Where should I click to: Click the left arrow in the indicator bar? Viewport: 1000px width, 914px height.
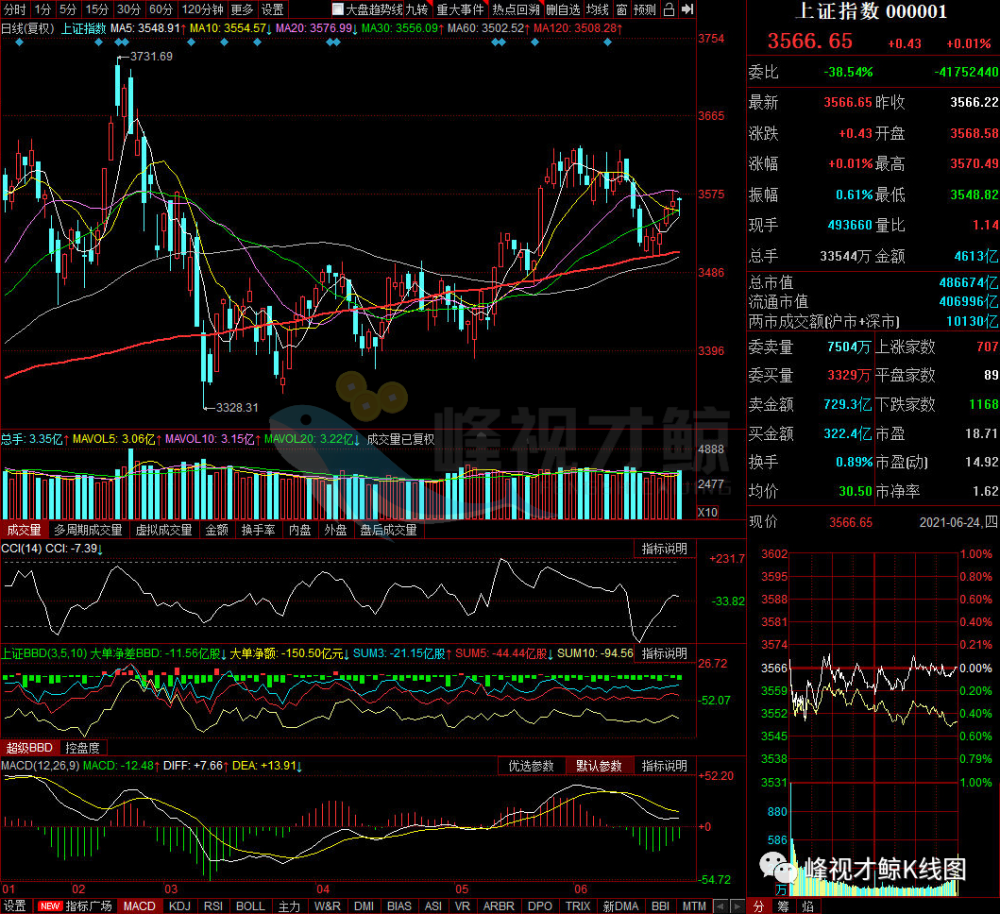click(720, 906)
